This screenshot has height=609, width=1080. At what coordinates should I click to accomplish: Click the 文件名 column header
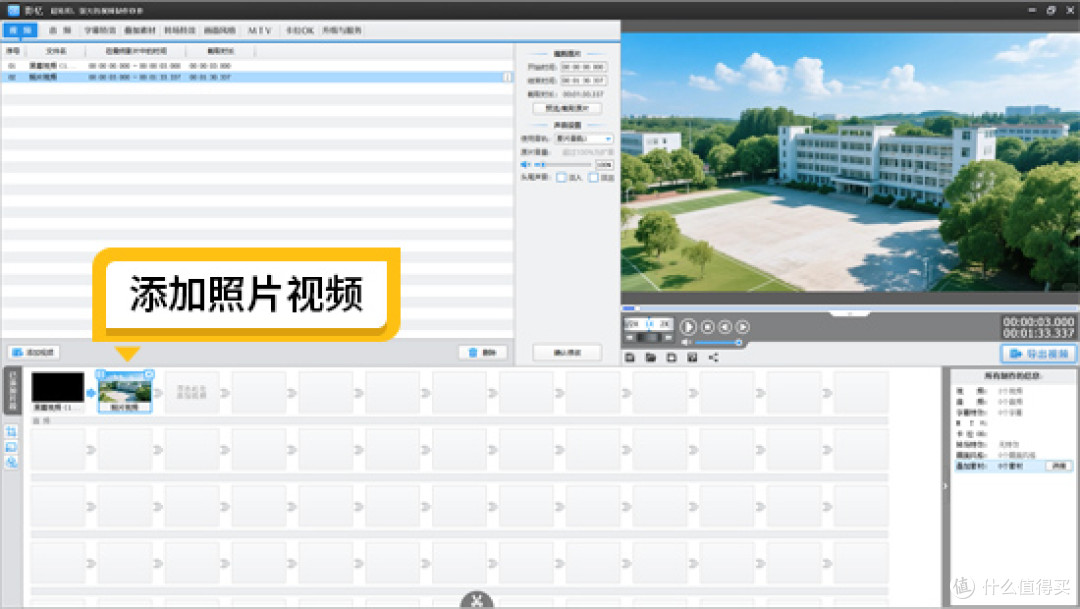[x=56, y=51]
